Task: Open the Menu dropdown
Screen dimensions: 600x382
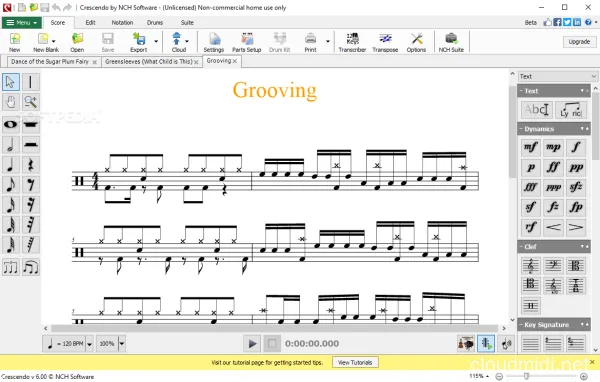Action: tap(22, 23)
